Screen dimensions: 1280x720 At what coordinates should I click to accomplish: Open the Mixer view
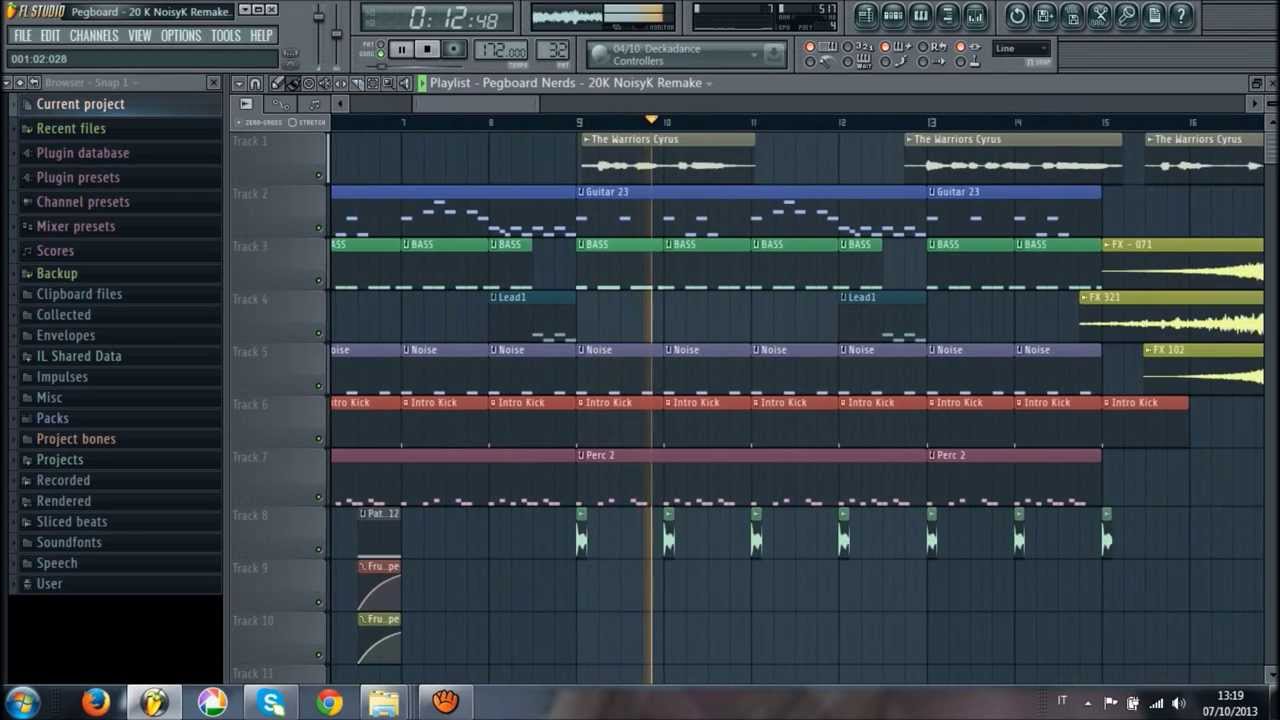pos(976,16)
